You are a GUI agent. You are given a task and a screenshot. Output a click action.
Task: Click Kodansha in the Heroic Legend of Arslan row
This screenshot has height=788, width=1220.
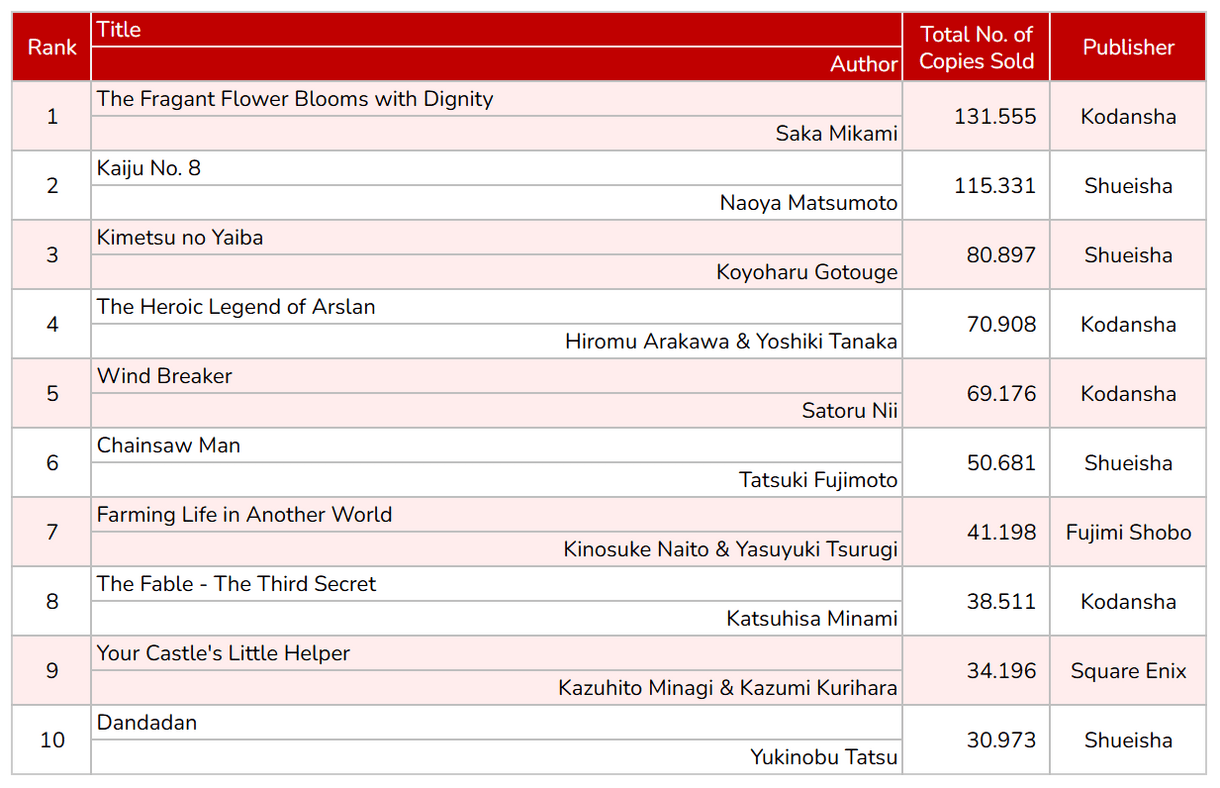1128,325
